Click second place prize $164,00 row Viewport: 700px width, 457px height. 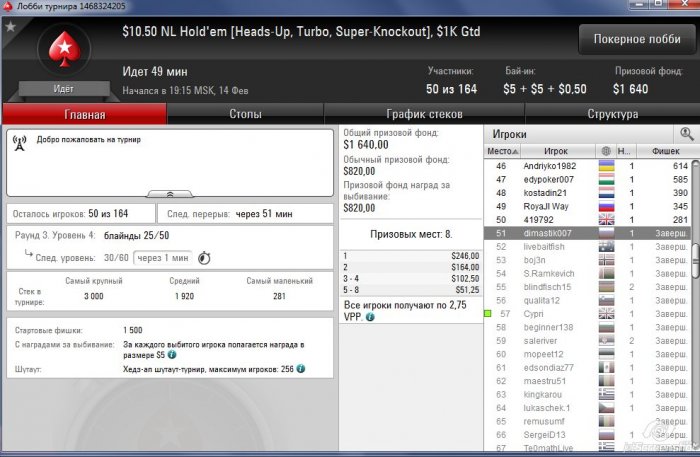[411, 267]
